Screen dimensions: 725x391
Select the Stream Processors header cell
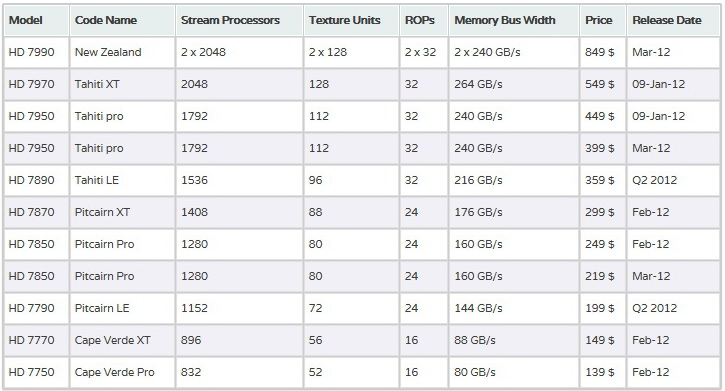(x=239, y=20)
